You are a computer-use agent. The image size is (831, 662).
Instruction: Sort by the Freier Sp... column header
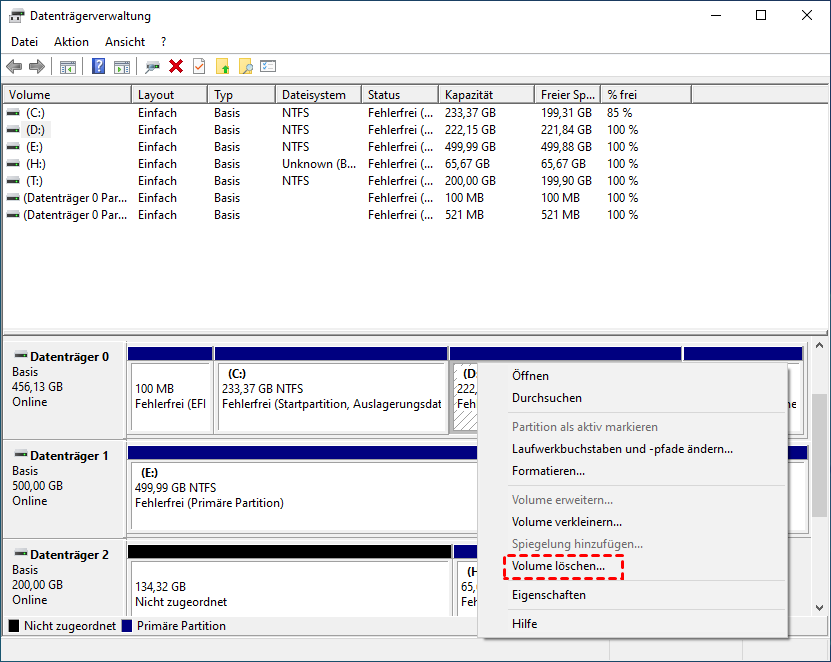coord(568,95)
